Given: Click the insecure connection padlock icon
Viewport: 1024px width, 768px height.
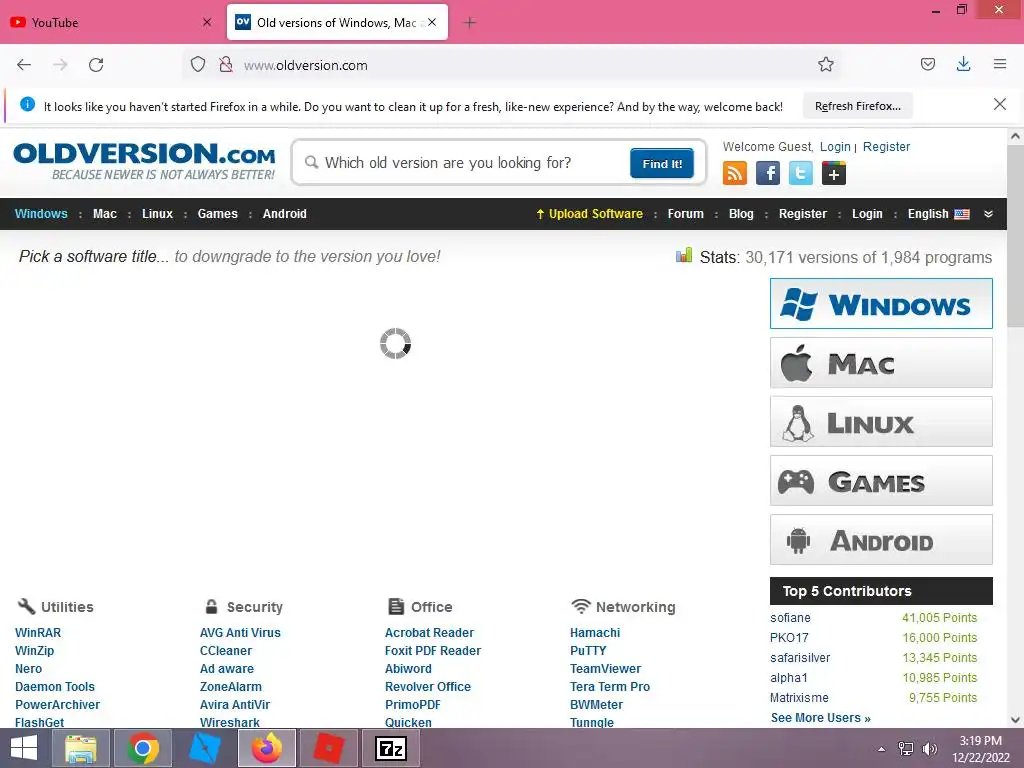Looking at the screenshot, I should [226, 65].
